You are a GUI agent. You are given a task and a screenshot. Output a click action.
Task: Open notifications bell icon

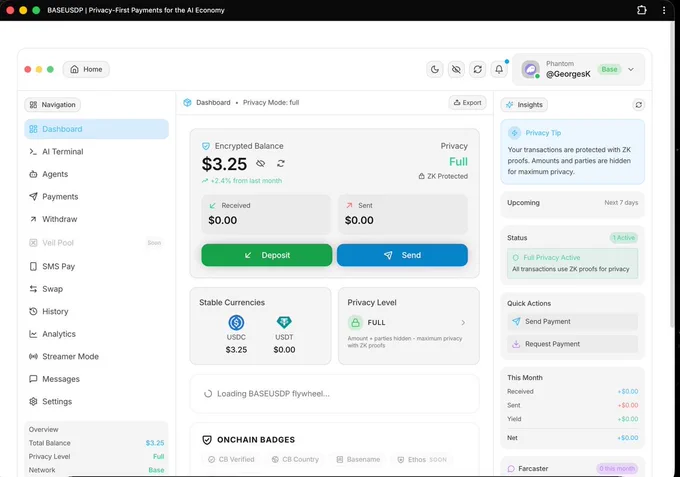point(499,69)
